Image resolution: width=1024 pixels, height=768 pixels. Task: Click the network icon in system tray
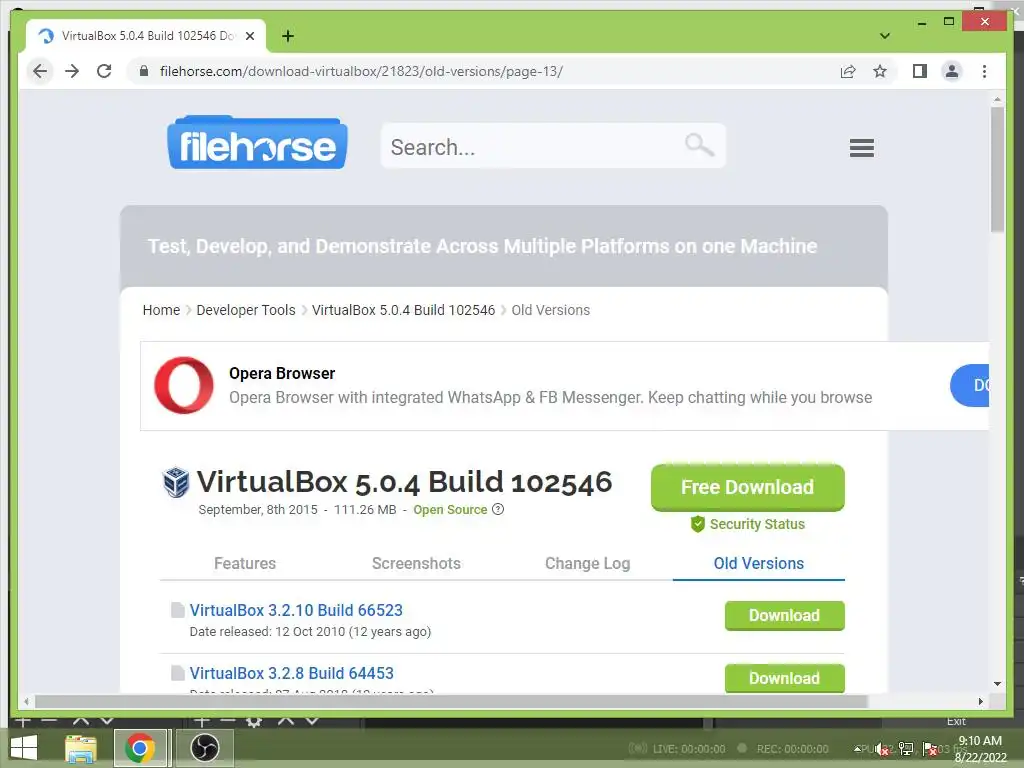(x=906, y=749)
